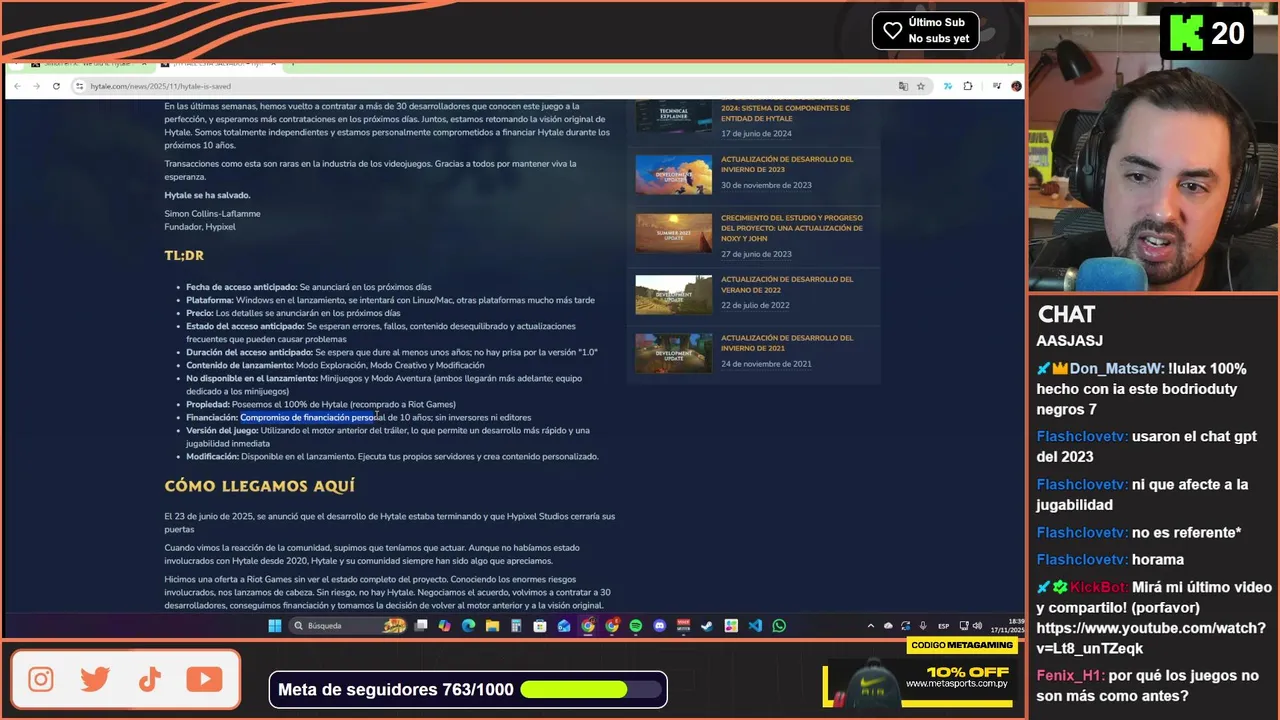Open the browser extensions puzzle icon
Viewport: 1280px width, 720px height.
(x=968, y=86)
